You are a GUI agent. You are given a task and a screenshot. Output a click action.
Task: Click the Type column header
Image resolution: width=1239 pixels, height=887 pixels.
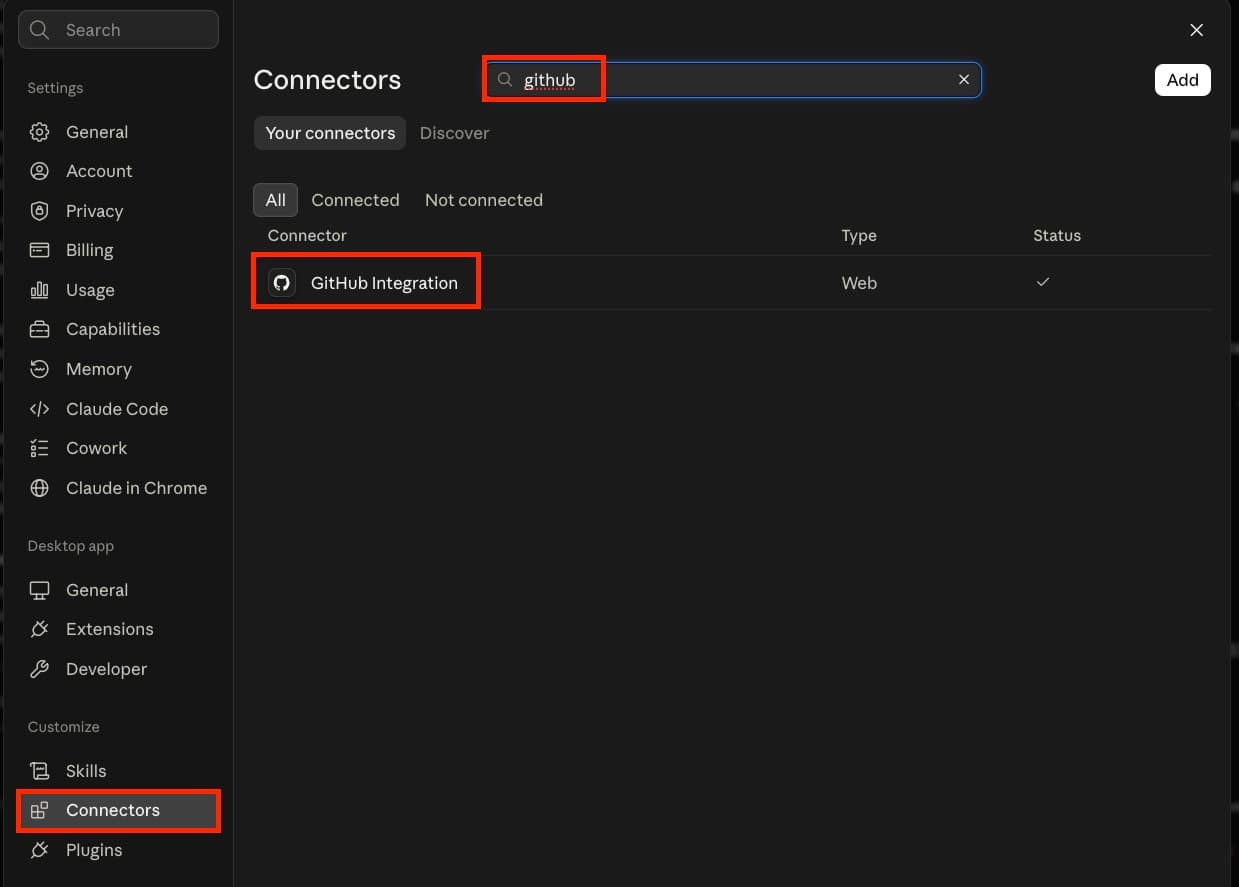(859, 236)
